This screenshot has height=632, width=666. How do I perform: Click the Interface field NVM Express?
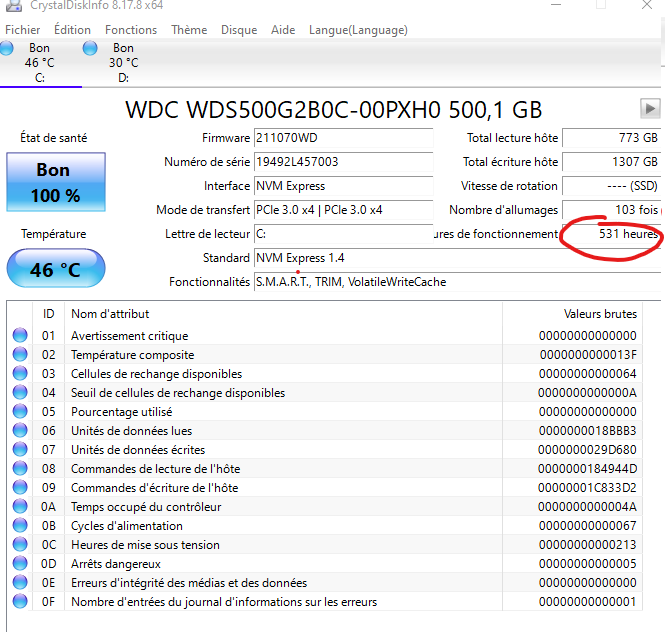coord(343,186)
